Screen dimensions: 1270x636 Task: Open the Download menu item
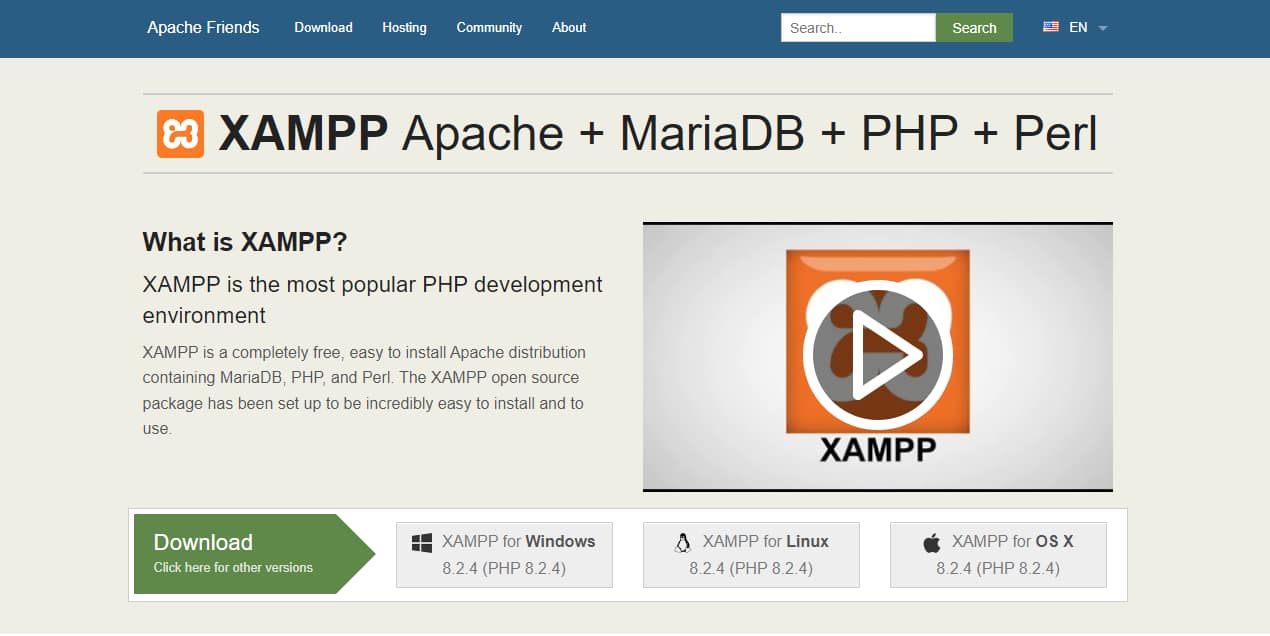pos(323,27)
